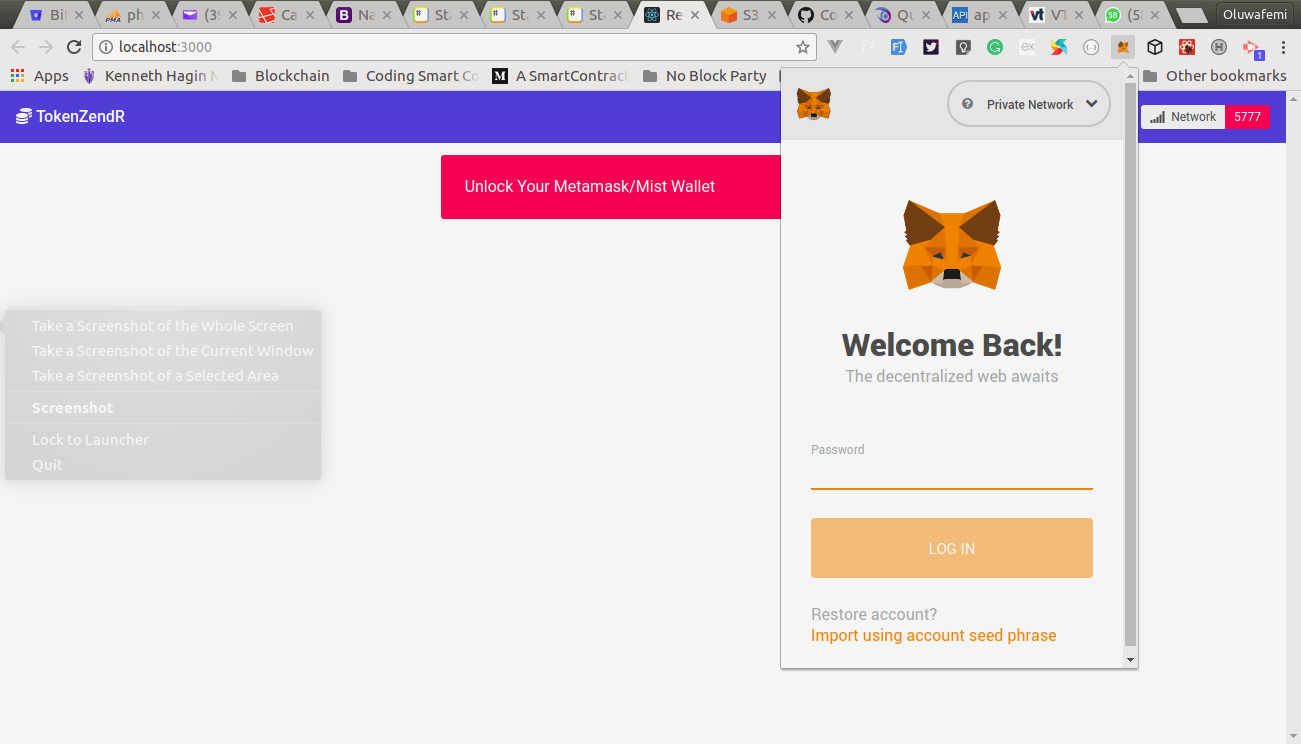Switch to the GitHub 'Co' tab
This screenshot has height=744, width=1301.
click(x=828, y=15)
